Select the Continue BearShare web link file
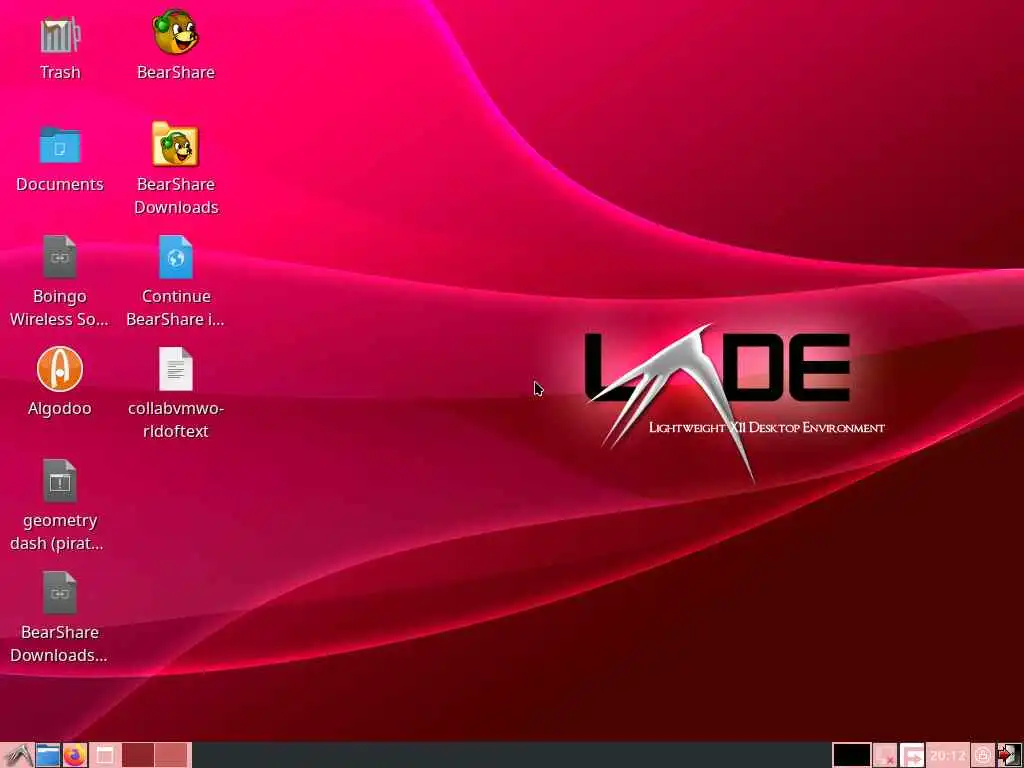 pyautogui.click(x=176, y=257)
